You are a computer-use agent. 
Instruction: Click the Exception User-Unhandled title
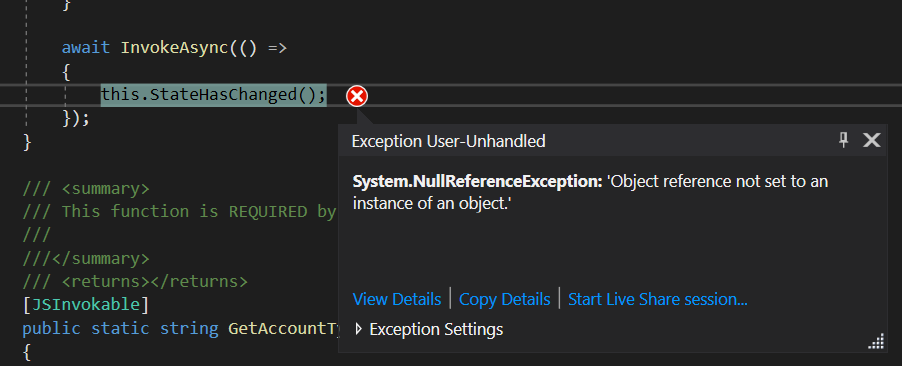pos(449,141)
